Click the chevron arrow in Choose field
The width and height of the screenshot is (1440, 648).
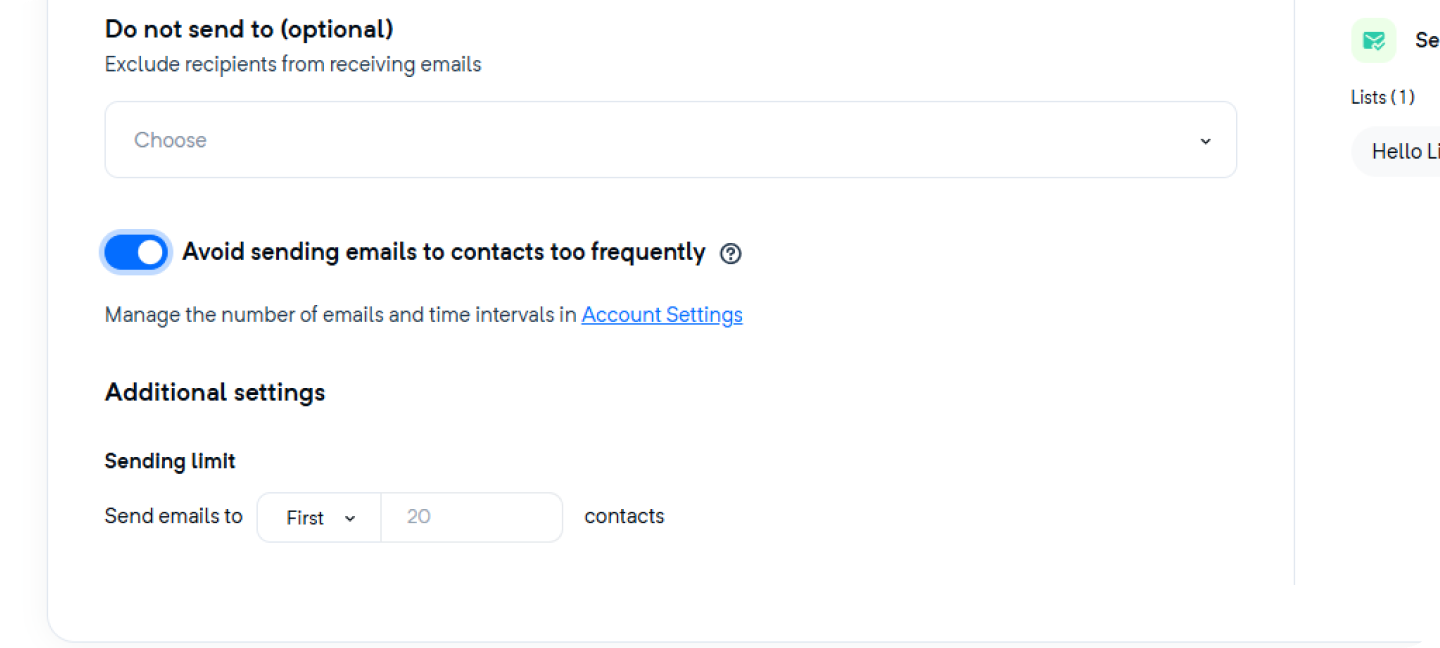(x=1205, y=141)
